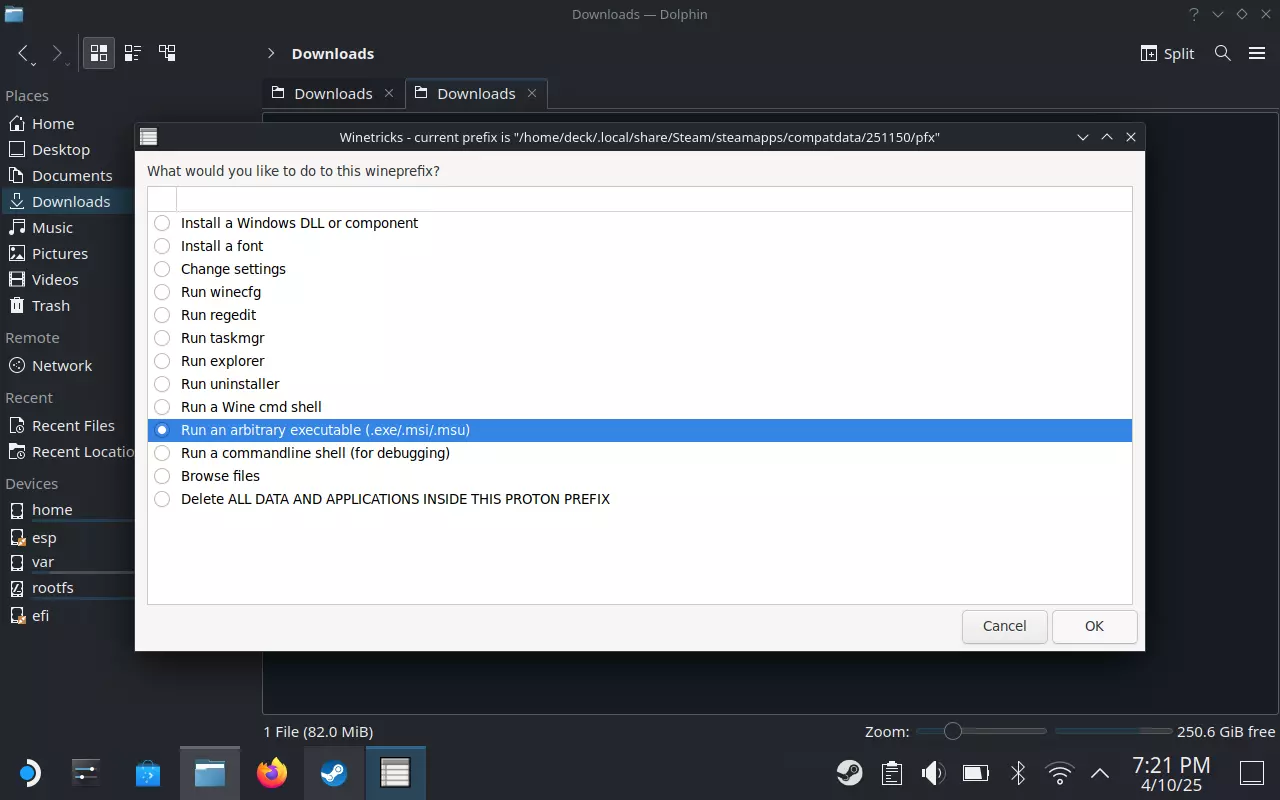Select Browse files option
This screenshot has height=800, width=1280.
(640, 476)
